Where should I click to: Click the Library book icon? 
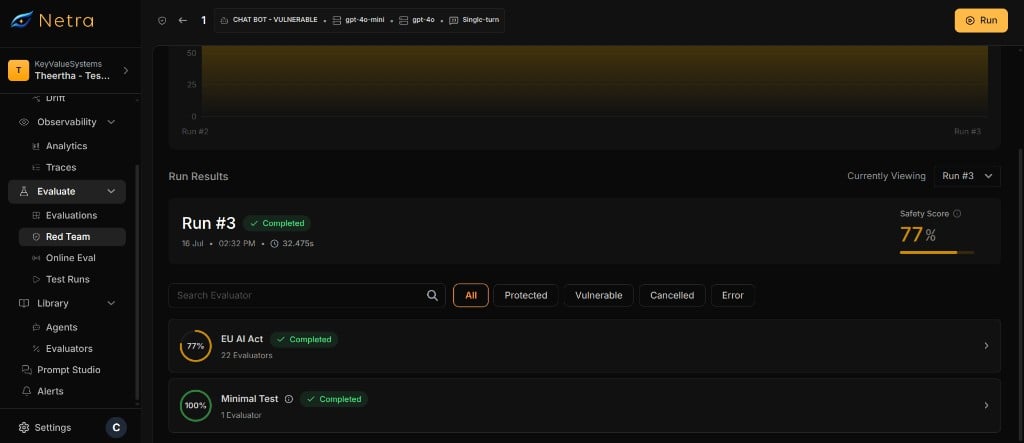pyautogui.click(x=24, y=303)
